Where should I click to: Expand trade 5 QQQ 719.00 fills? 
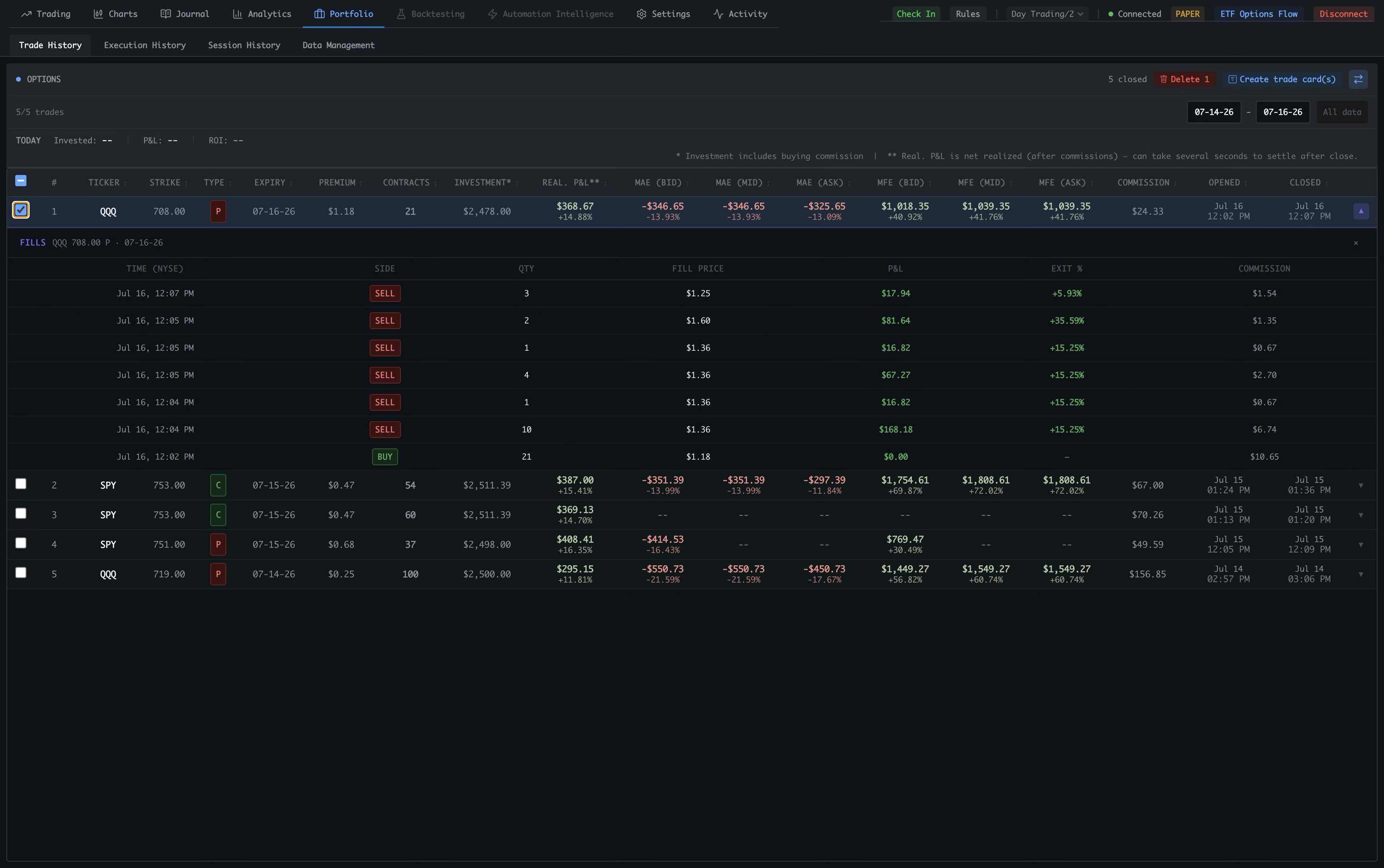click(x=1360, y=574)
